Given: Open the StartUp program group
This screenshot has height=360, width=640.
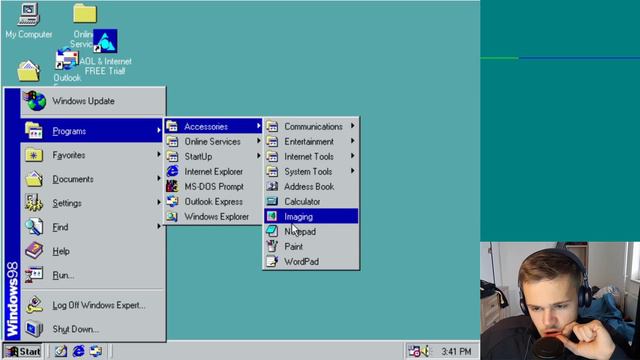Looking at the screenshot, I should click(213, 156).
